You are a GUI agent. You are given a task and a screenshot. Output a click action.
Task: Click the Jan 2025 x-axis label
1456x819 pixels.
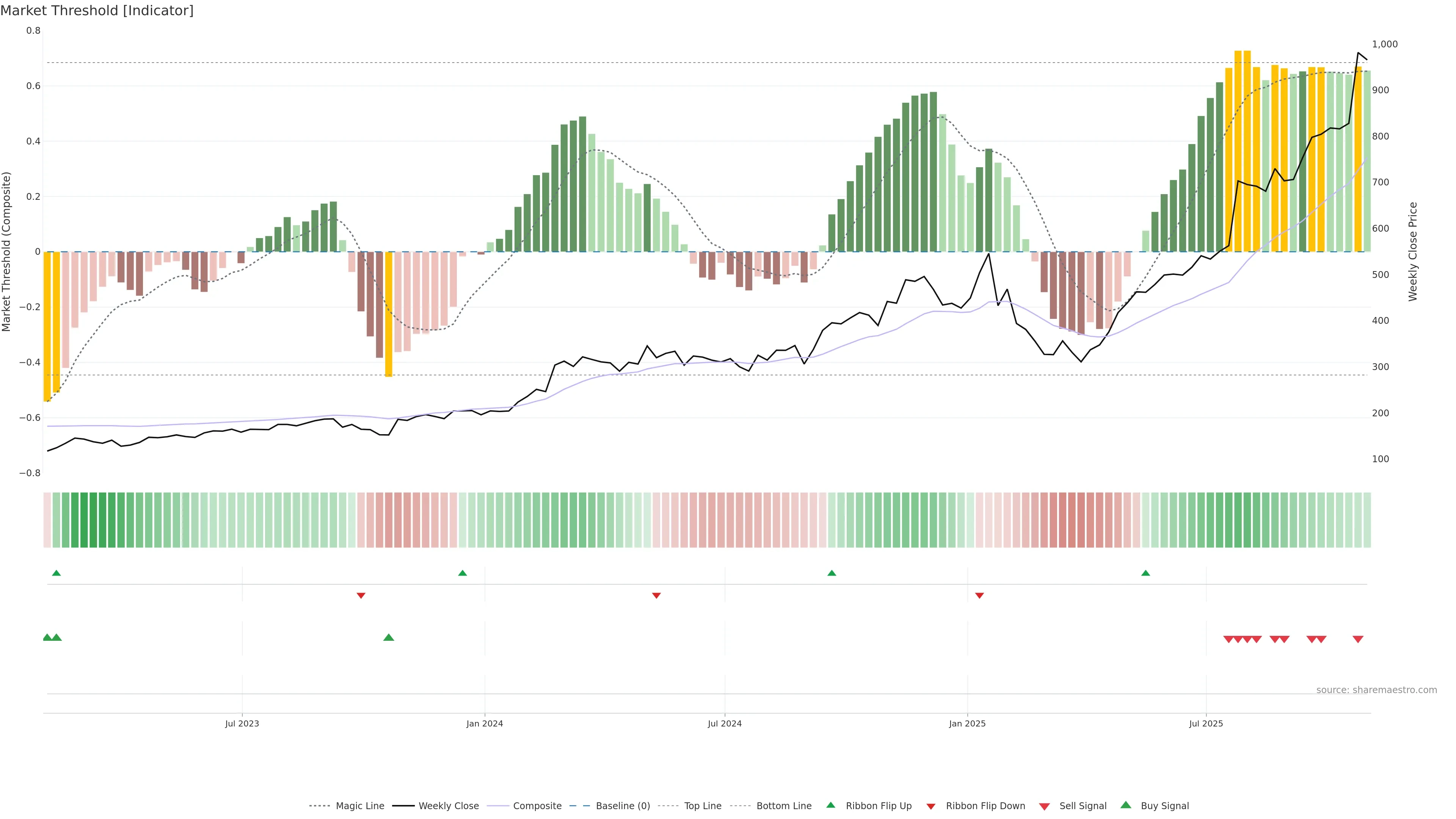pos(967,723)
